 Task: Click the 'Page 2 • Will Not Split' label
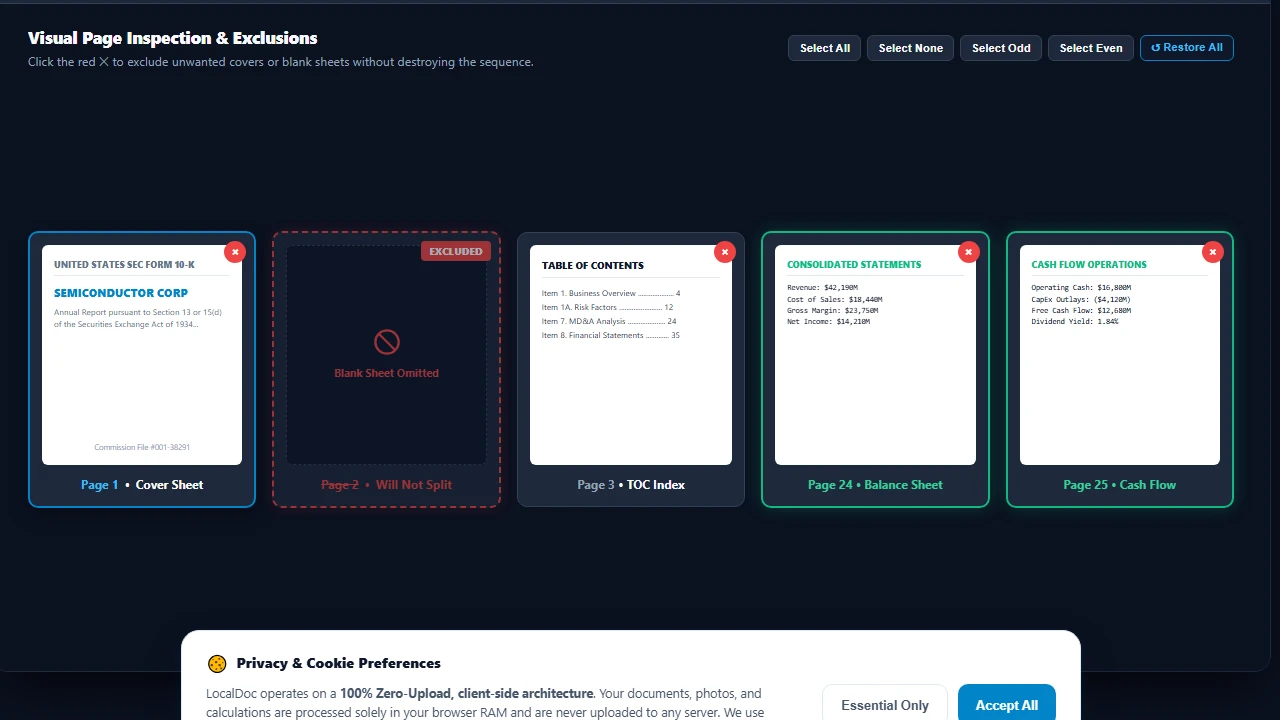(386, 485)
